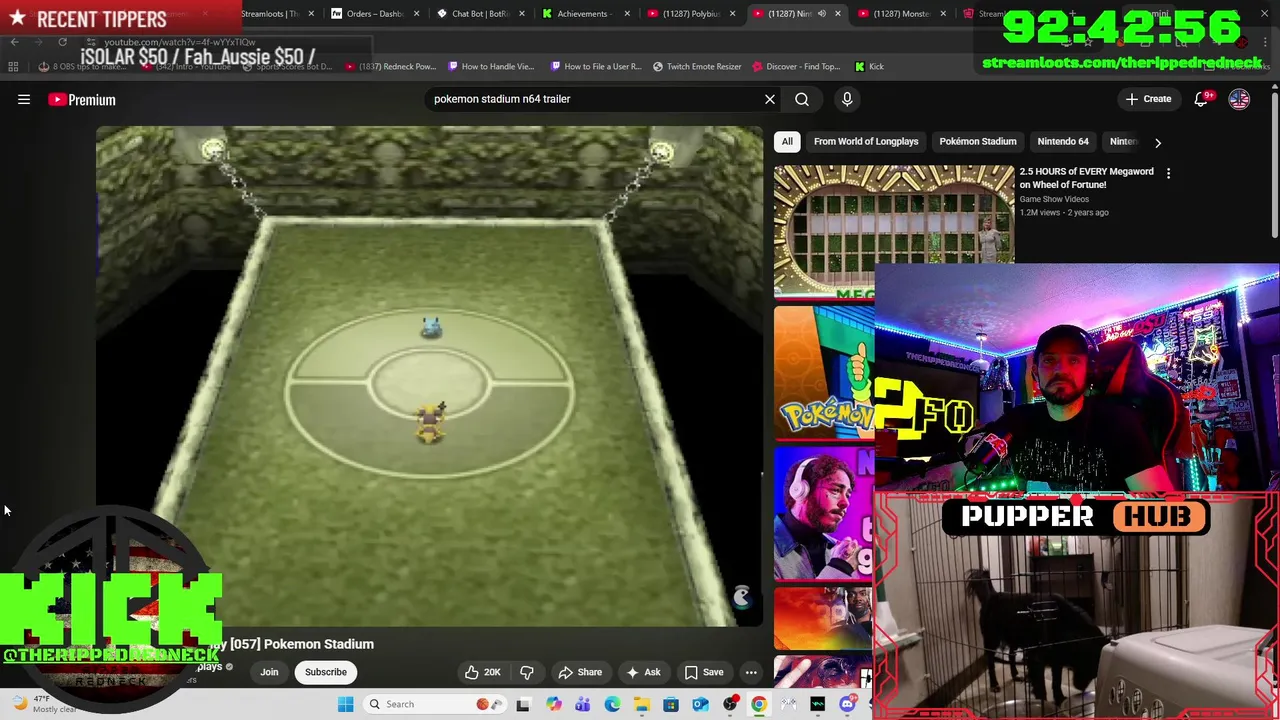This screenshot has width=1280, height=720.
Task: Subscribe to the channel
Action: click(x=326, y=672)
